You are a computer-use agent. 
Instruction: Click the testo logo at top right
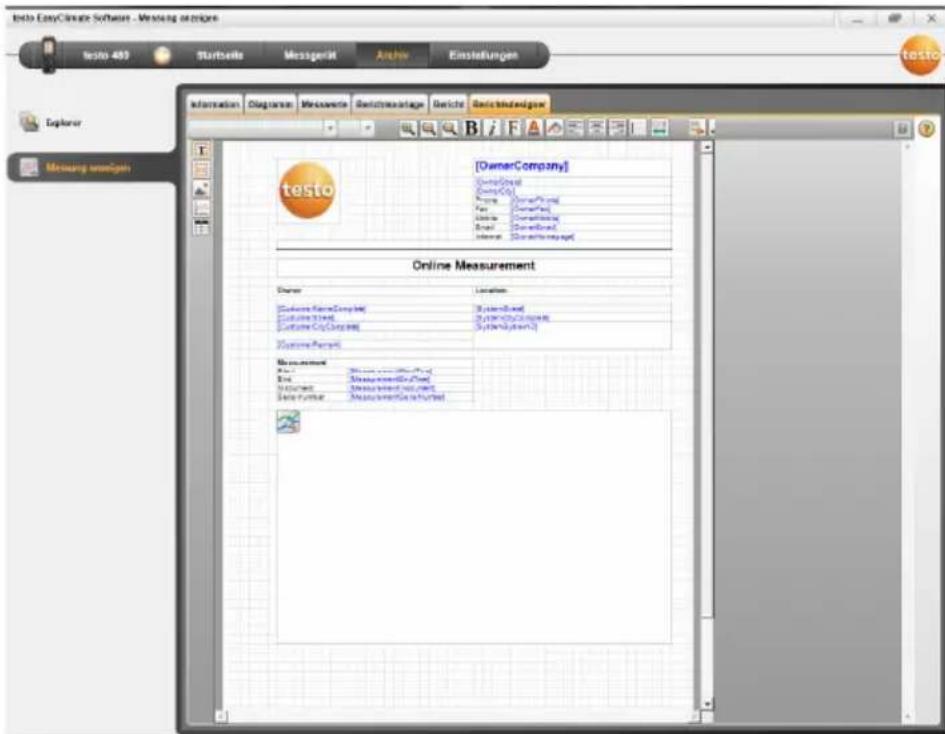(921, 55)
